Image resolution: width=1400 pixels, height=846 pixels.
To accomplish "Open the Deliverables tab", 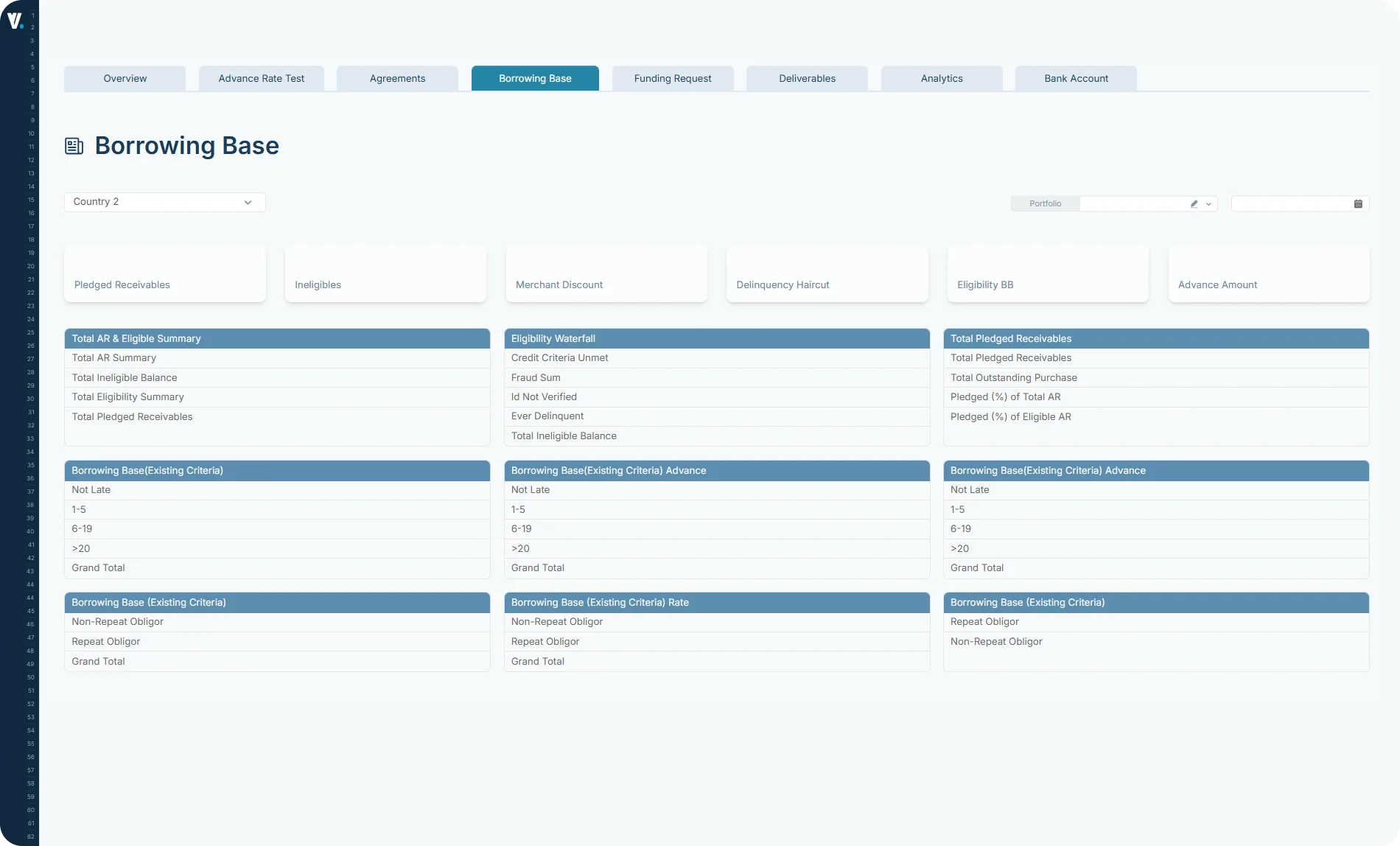I will (x=806, y=78).
